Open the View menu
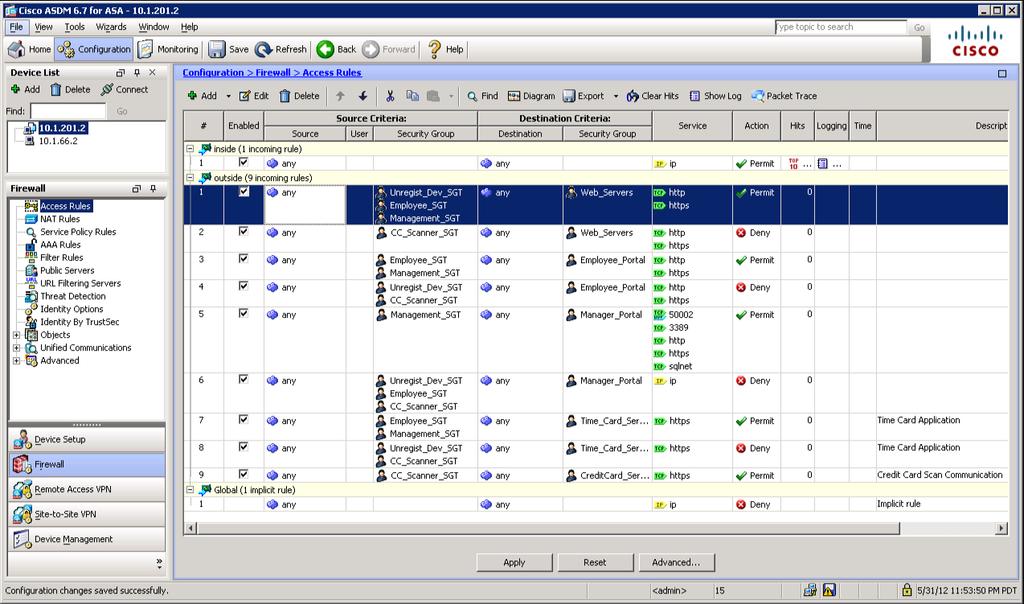1024x604 pixels. pos(44,27)
